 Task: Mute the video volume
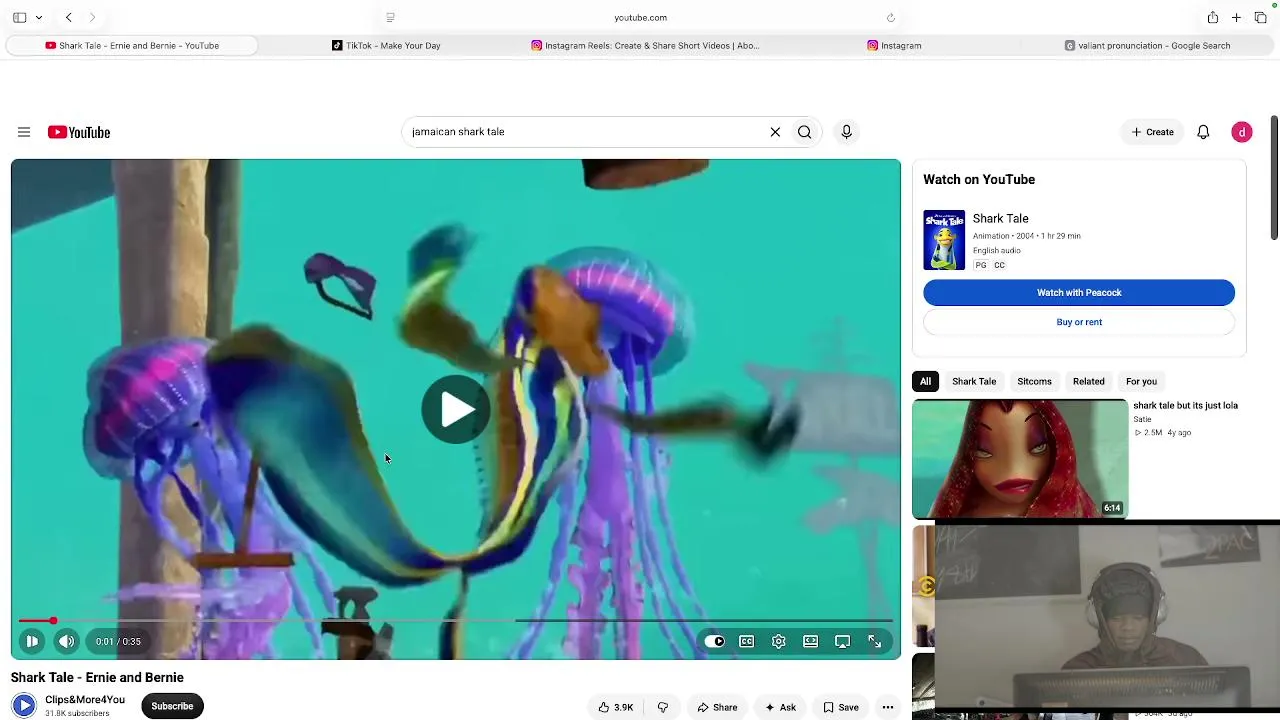pos(66,641)
